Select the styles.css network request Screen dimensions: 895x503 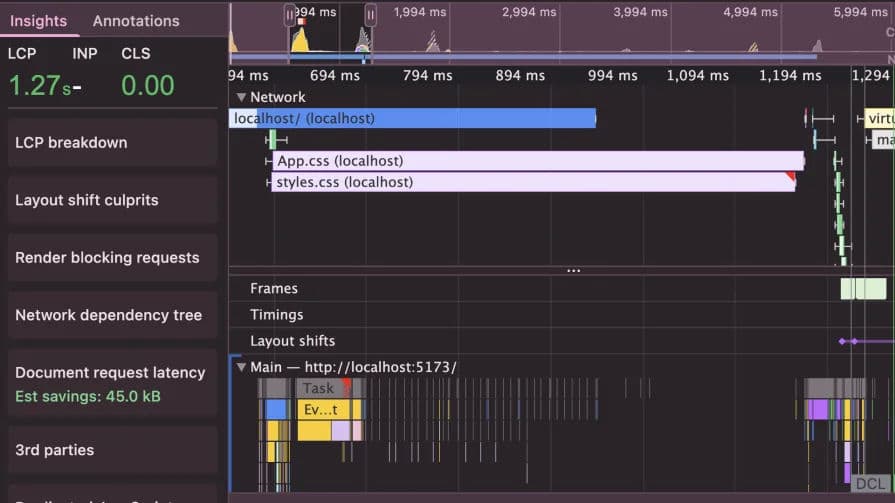tap(533, 182)
